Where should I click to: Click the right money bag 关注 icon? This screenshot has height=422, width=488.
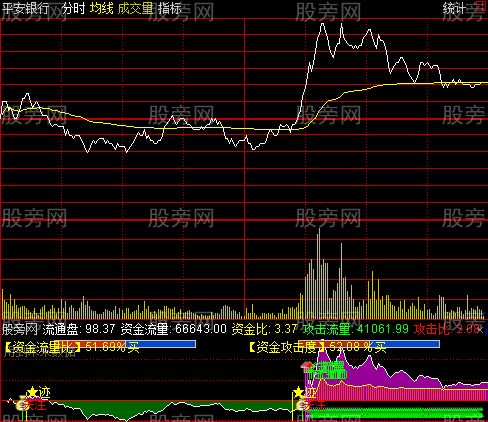click(303, 405)
